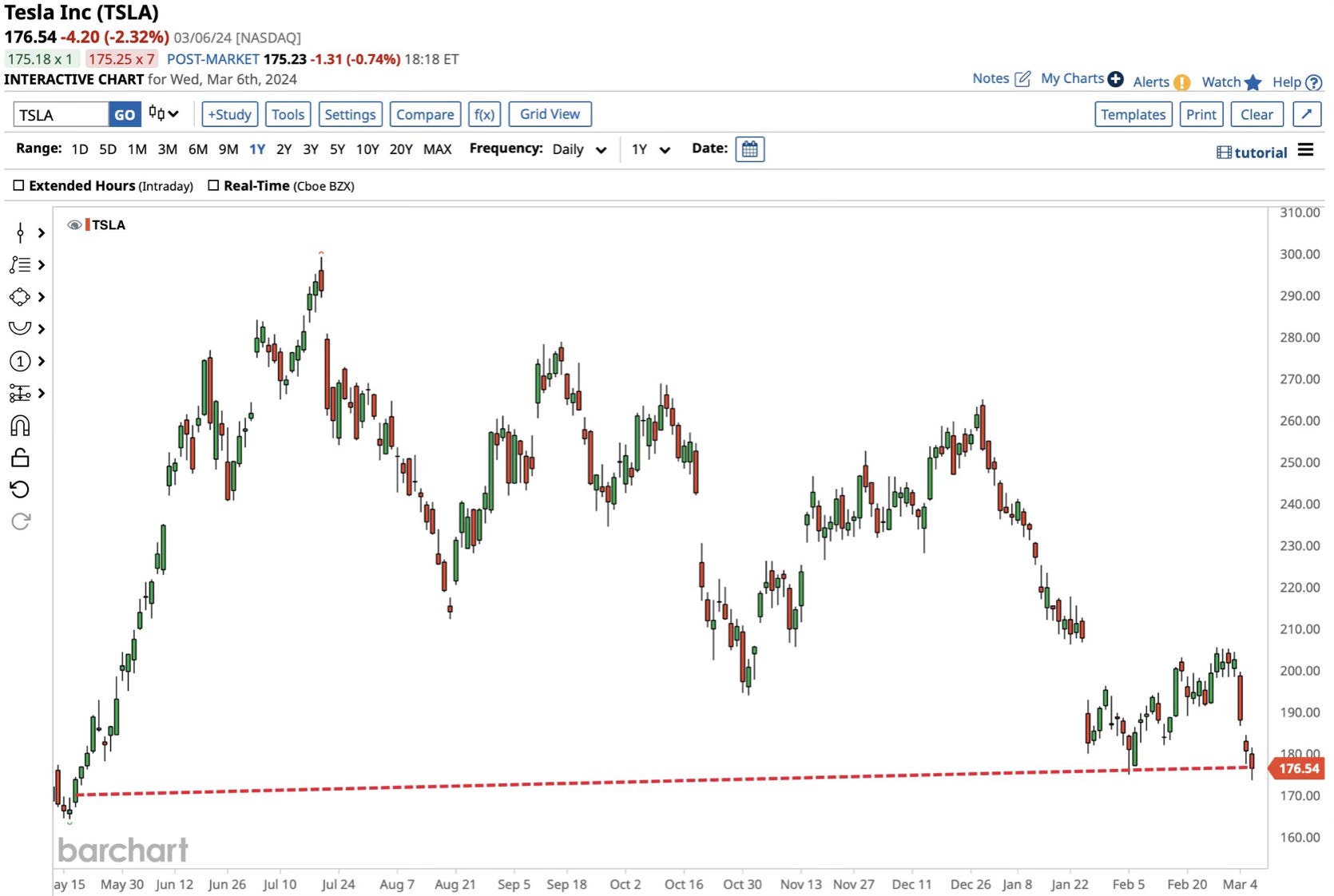Click the POST-MARKET label

click(212, 59)
